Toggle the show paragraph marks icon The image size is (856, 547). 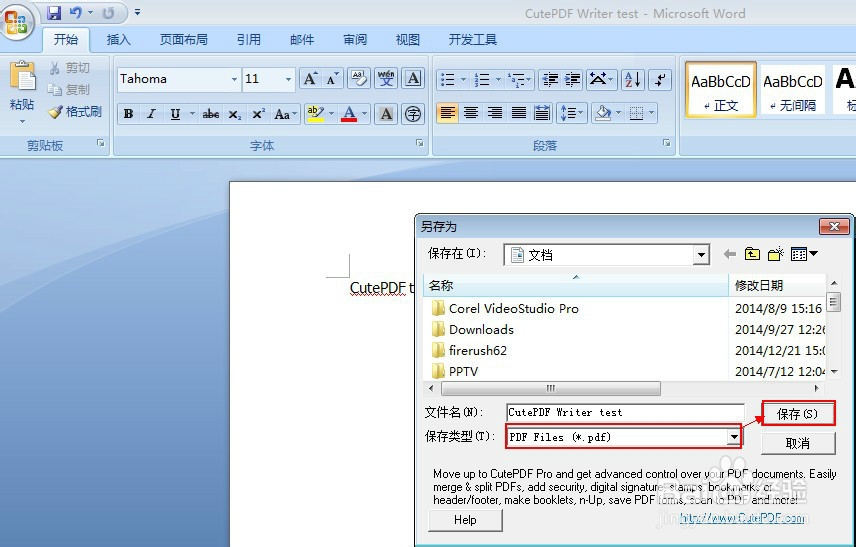point(661,80)
